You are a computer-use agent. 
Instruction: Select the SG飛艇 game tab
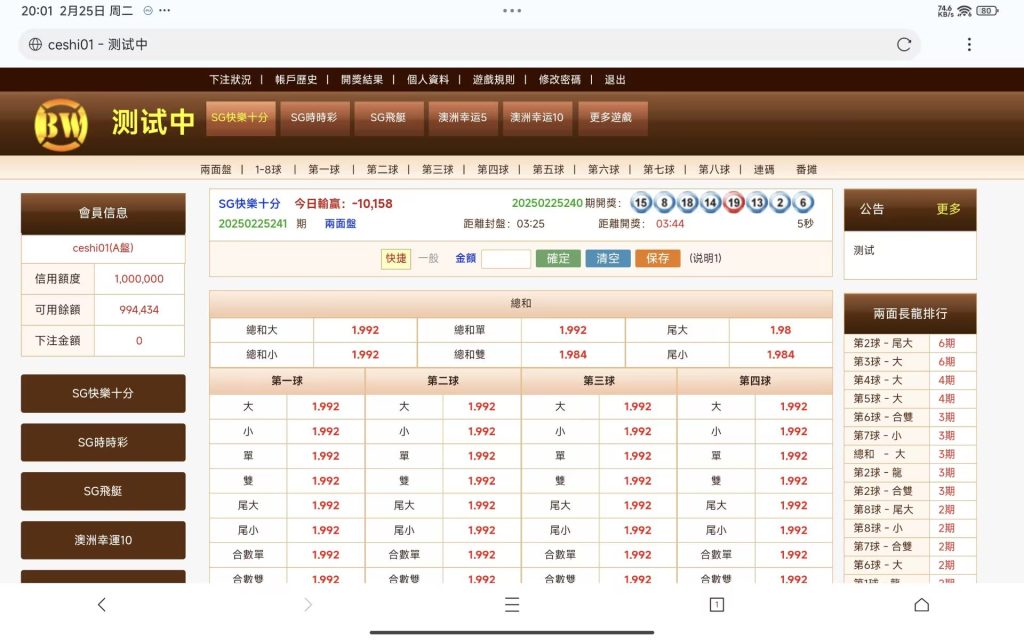[389, 118]
